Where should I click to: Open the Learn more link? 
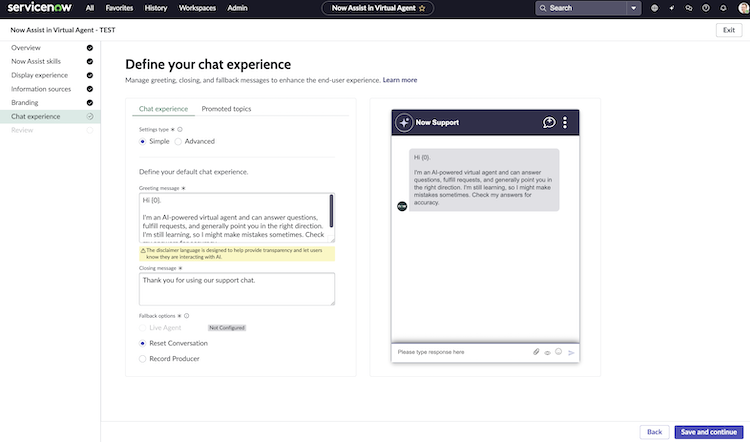(x=400, y=80)
